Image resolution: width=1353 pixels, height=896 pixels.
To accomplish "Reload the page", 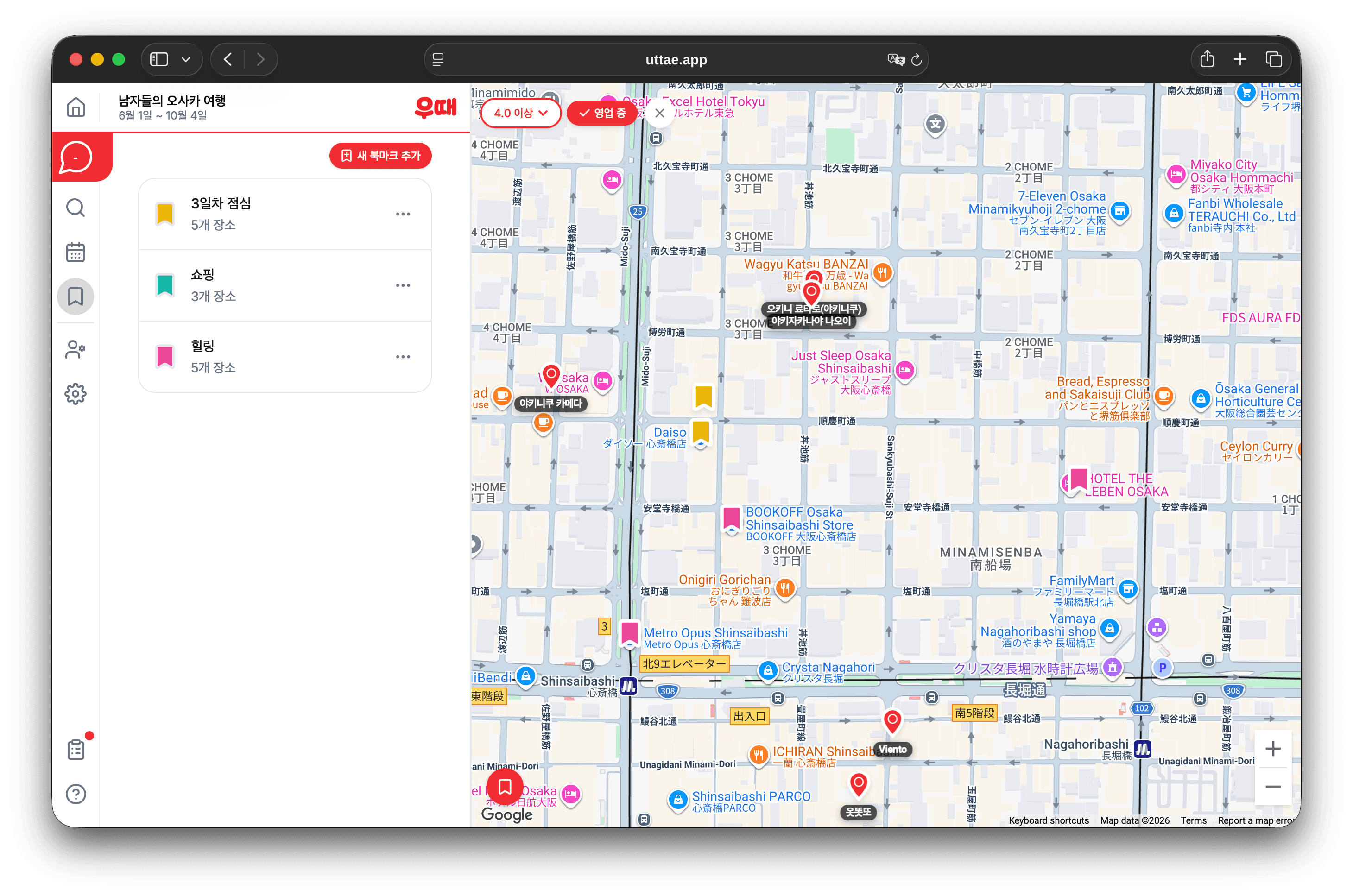I will (x=917, y=59).
